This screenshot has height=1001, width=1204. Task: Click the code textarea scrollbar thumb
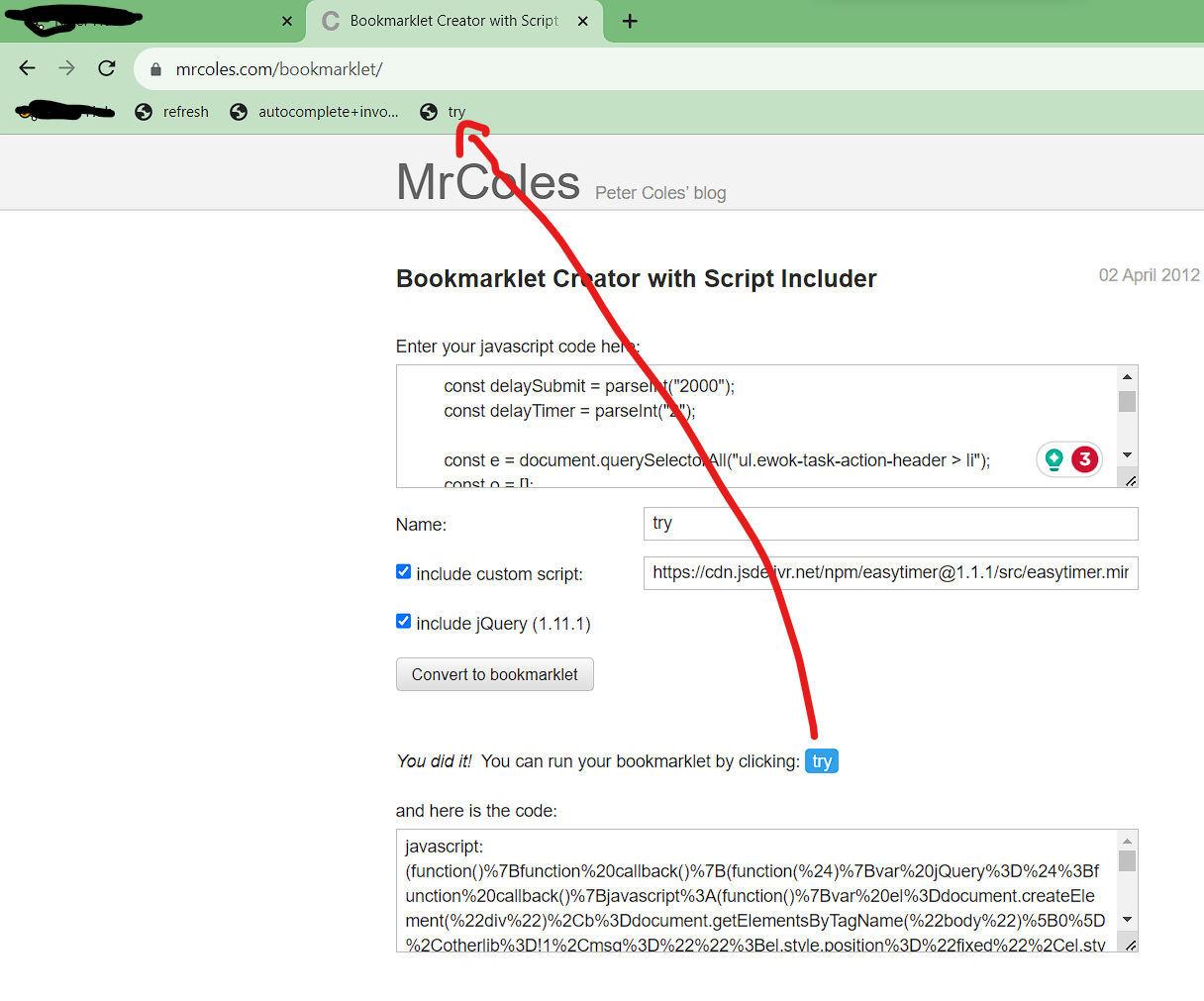click(1127, 401)
